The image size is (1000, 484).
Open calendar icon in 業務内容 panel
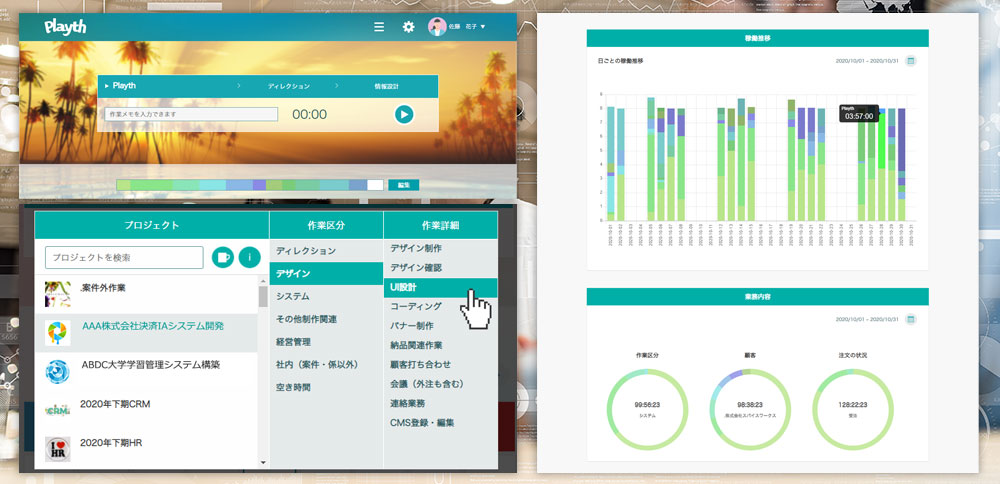pyautogui.click(x=911, y=319)
